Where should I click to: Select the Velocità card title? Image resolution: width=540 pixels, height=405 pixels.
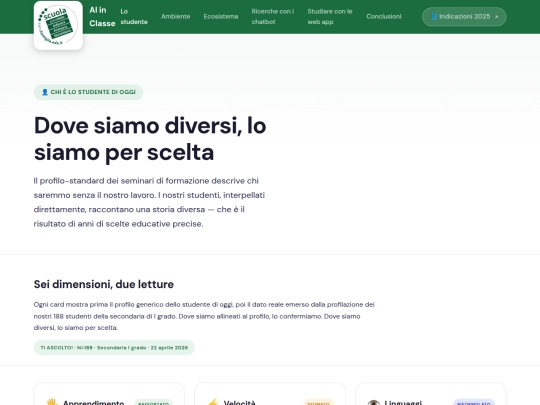[239, 402]
